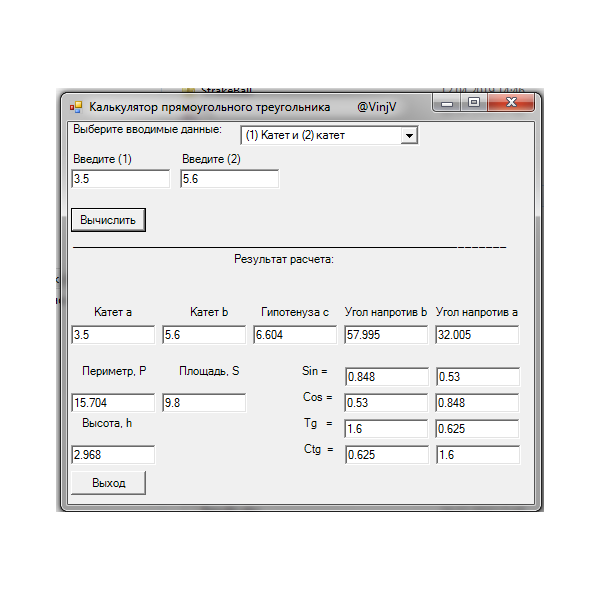This screenshot has width=600, height=600.
Task: Click the 'Площадь, S' label
Action: 209,371
